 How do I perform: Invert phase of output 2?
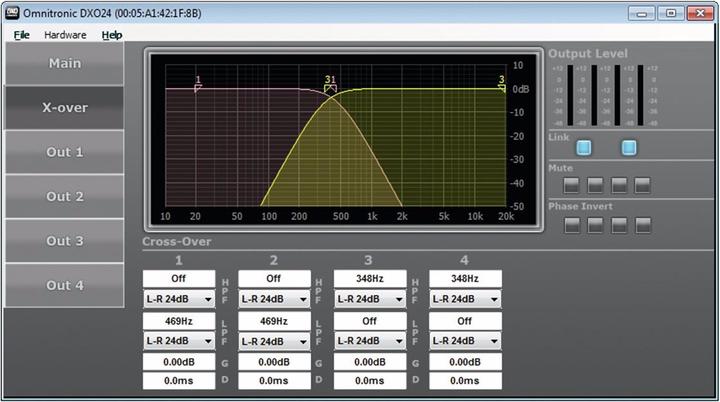(596, 225)
